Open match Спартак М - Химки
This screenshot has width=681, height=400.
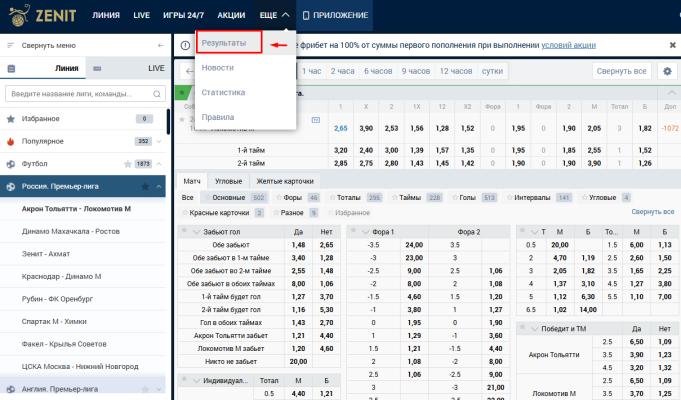pos(54,322)
